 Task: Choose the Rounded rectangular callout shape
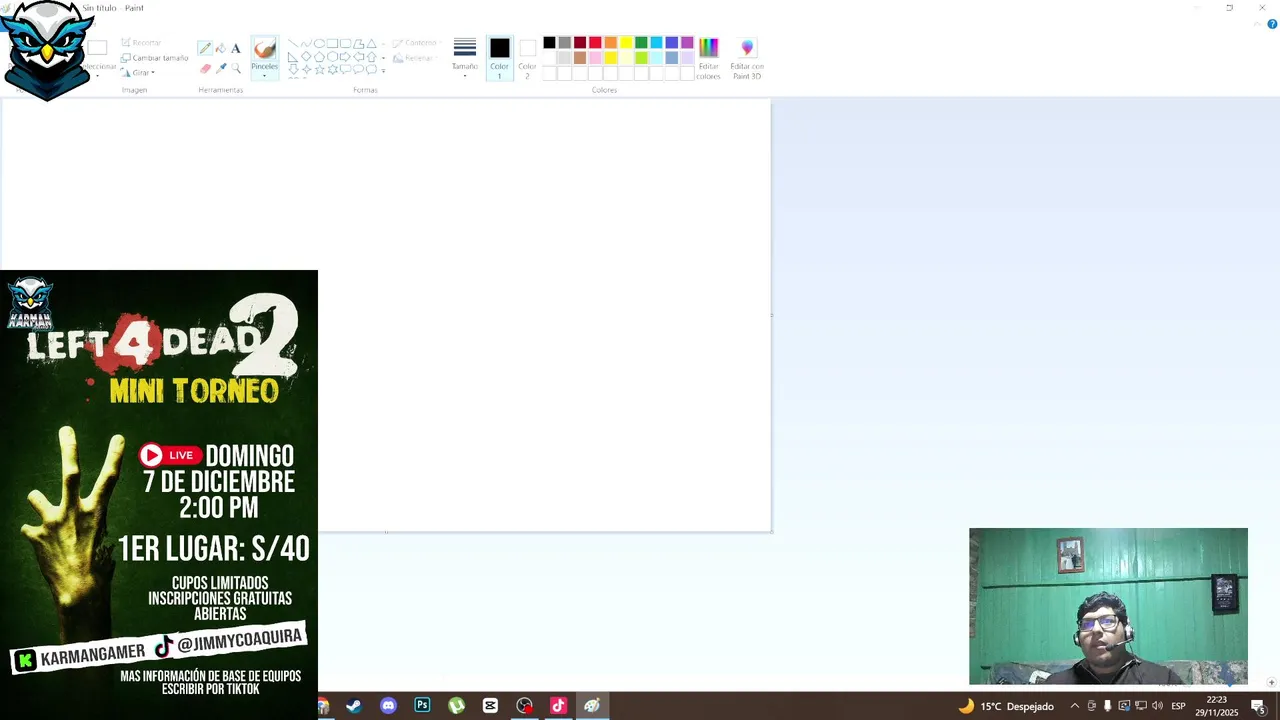(x=345, y=70)
